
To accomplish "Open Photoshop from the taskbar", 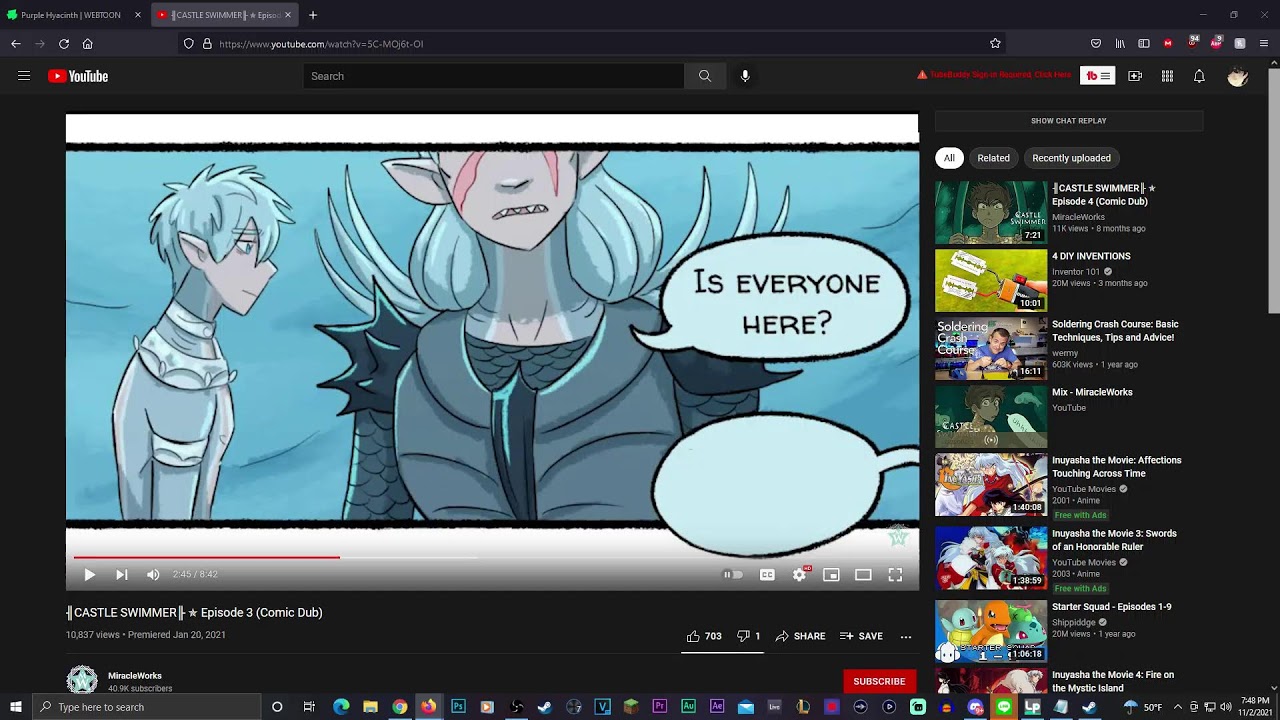I will coord(458,707).
